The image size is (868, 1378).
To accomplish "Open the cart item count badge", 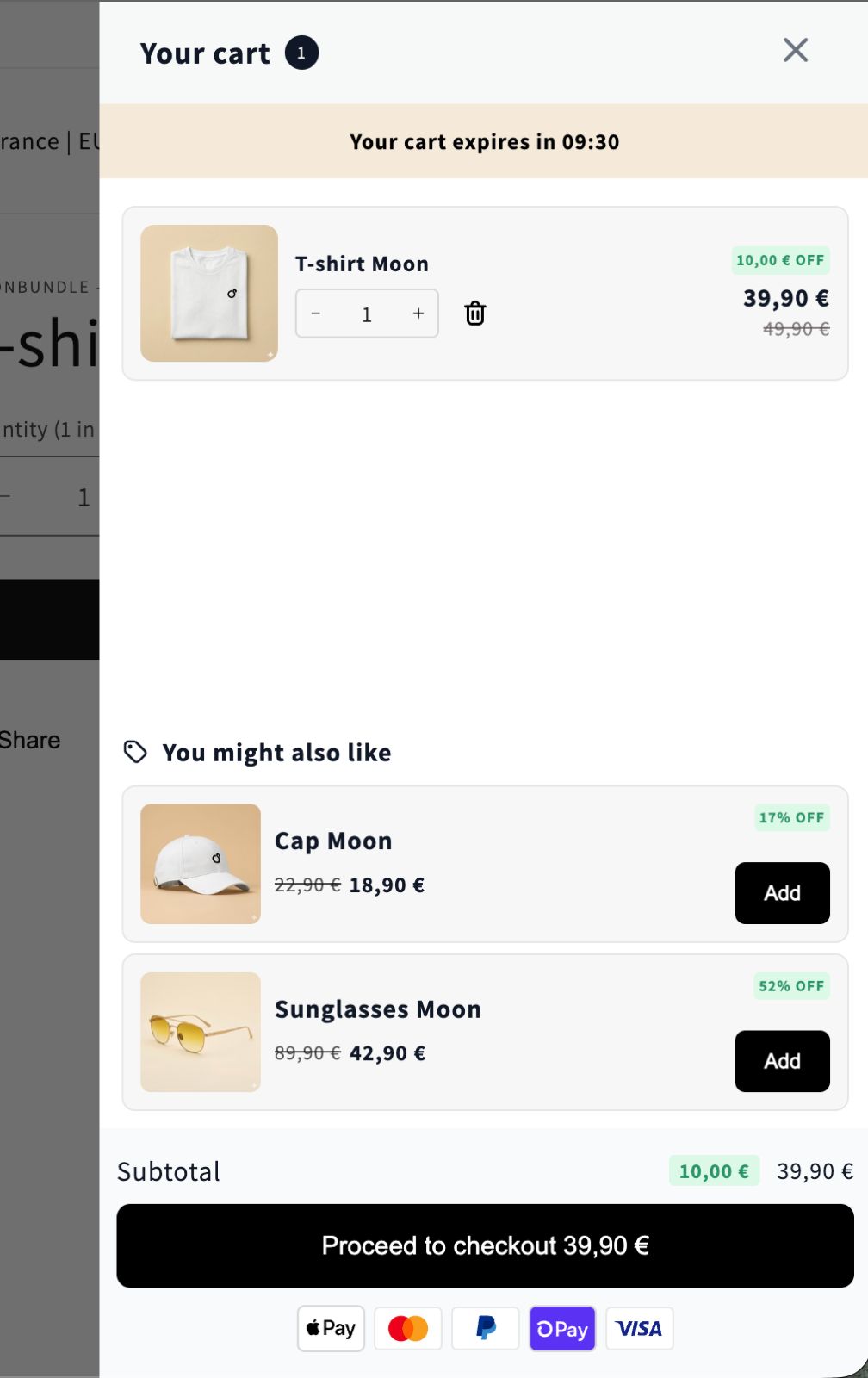I will (x=301, y=52).
